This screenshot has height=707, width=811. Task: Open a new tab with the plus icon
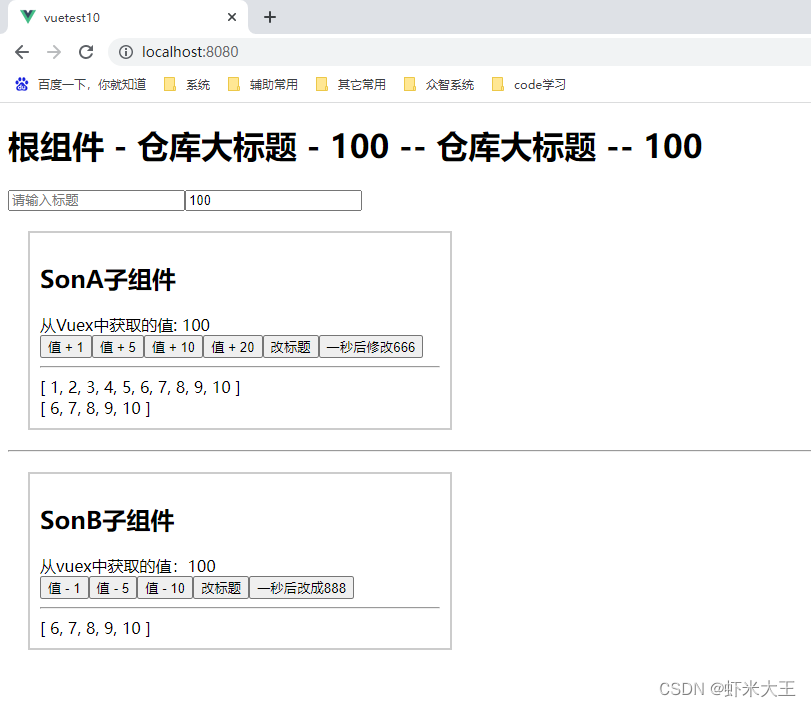pyautogui.click(x=270, y=17)
